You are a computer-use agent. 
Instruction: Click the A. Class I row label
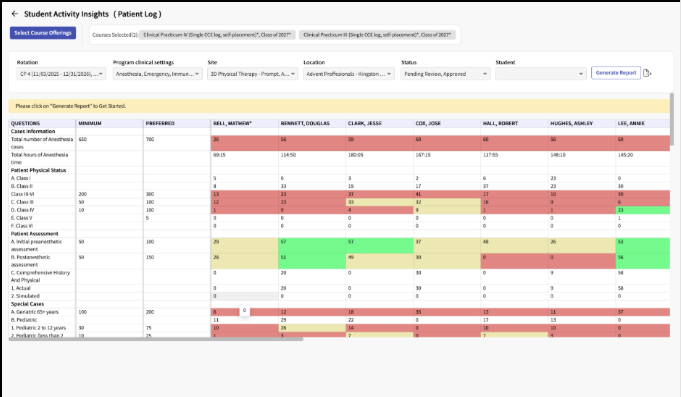pos(20,178)
